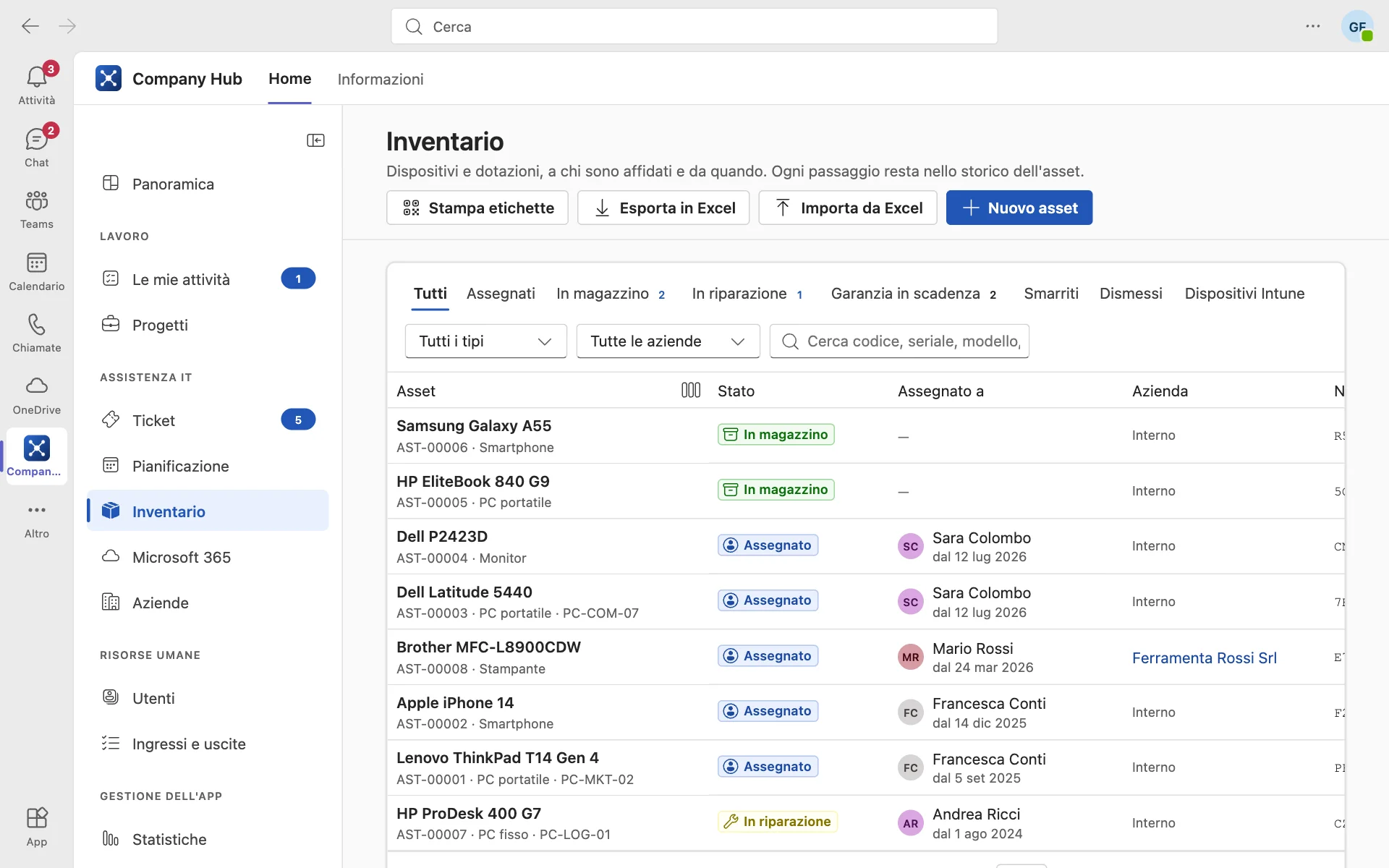Image resolution: width=1389 pixels, height=868 pixels.
Task: Open the Samsung Galaxy A55 asset row
Action: 866,435
